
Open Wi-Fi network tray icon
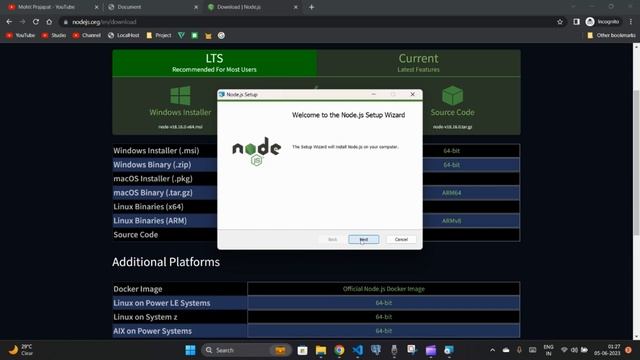coord(564,350)
